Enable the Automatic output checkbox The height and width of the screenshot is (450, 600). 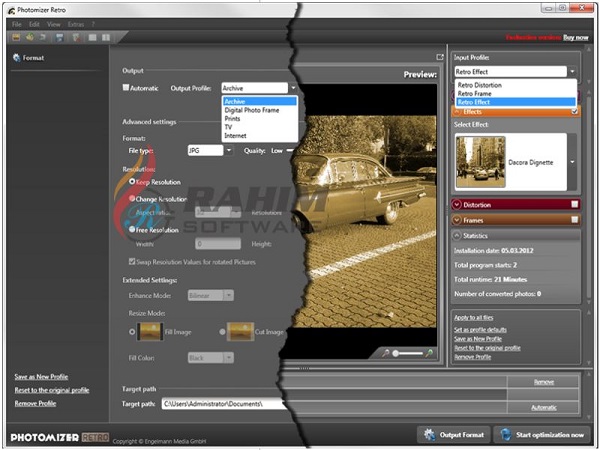(x=126, y=88)
